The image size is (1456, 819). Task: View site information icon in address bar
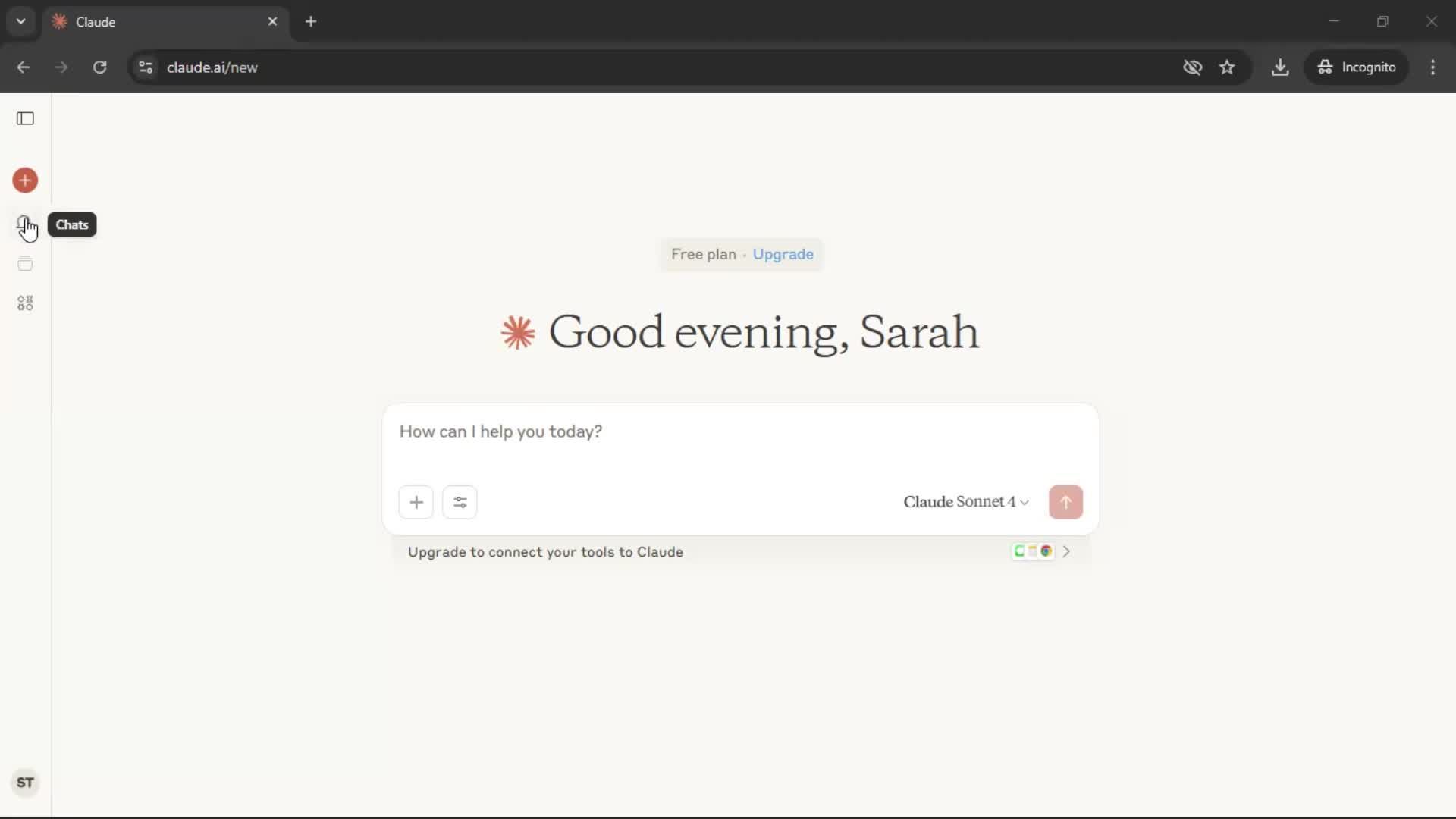[146, 67]
